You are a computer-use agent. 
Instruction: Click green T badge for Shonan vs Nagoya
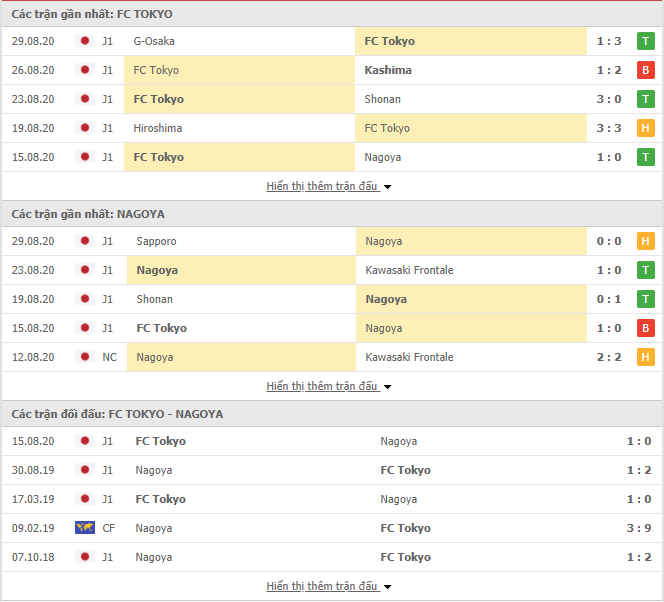tap(645, 299)
